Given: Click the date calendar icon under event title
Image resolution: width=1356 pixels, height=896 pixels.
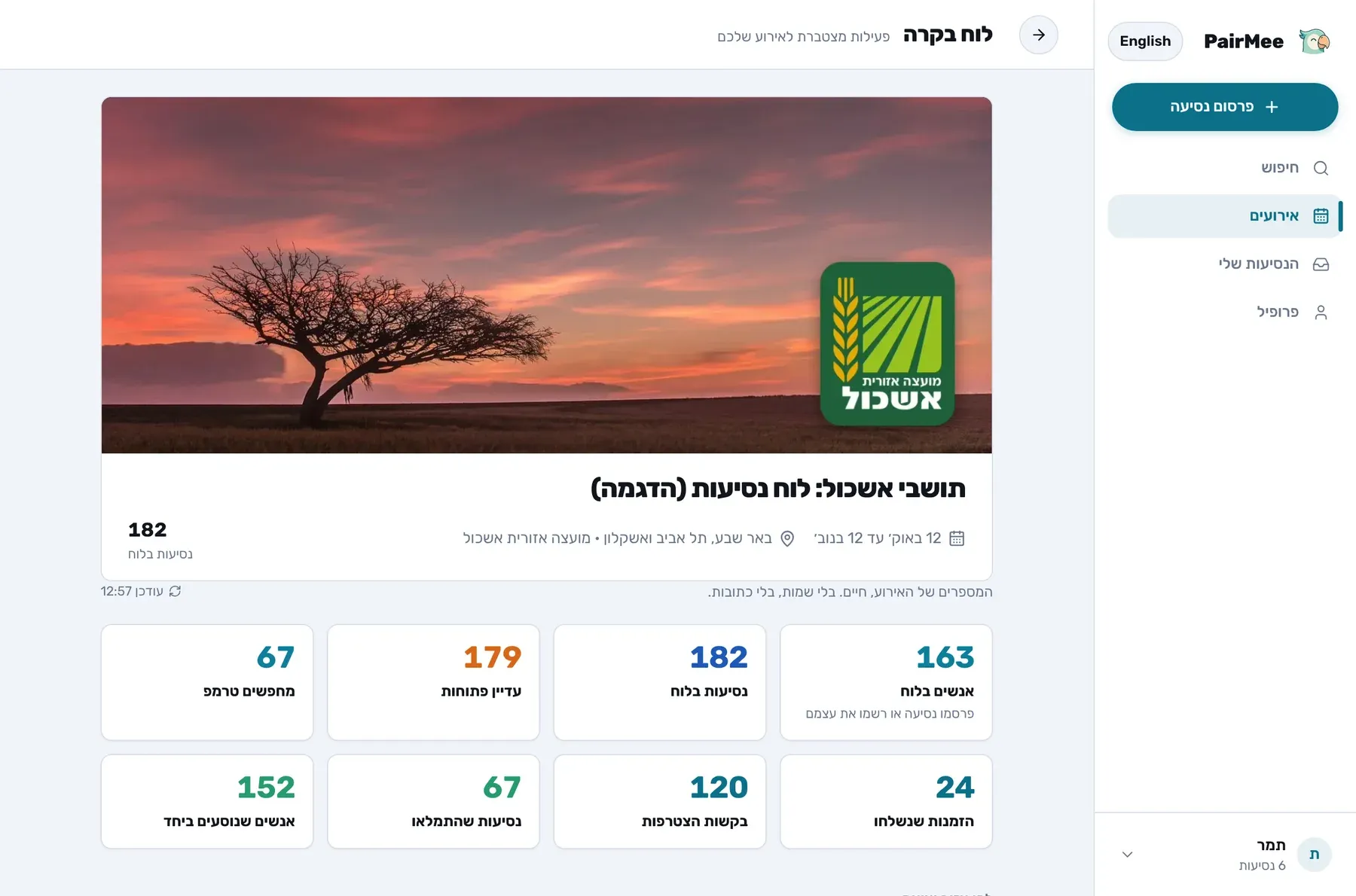Looking at the screenshot, I should 957,538.
